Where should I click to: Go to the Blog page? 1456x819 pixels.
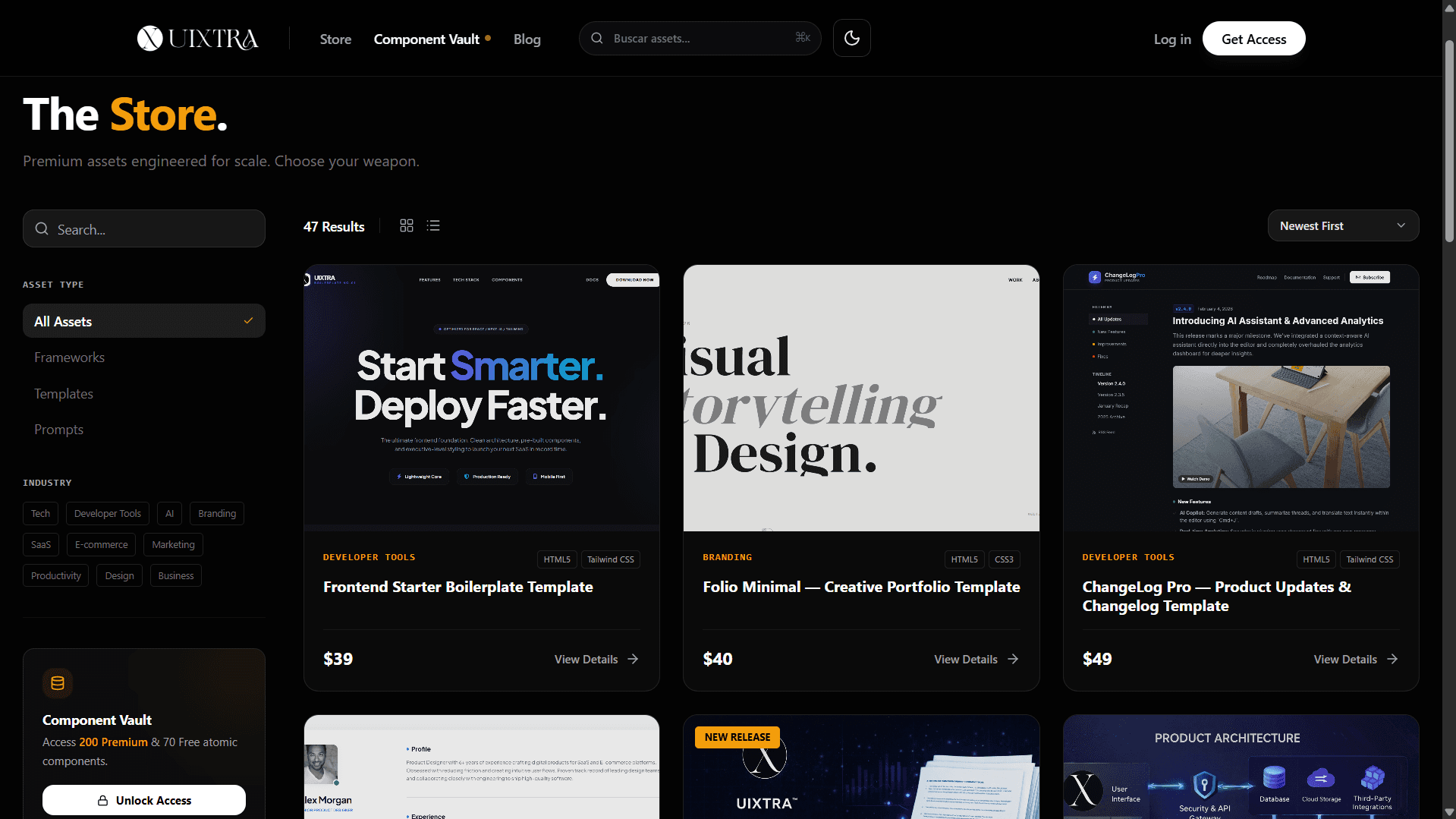click(527, 39)
